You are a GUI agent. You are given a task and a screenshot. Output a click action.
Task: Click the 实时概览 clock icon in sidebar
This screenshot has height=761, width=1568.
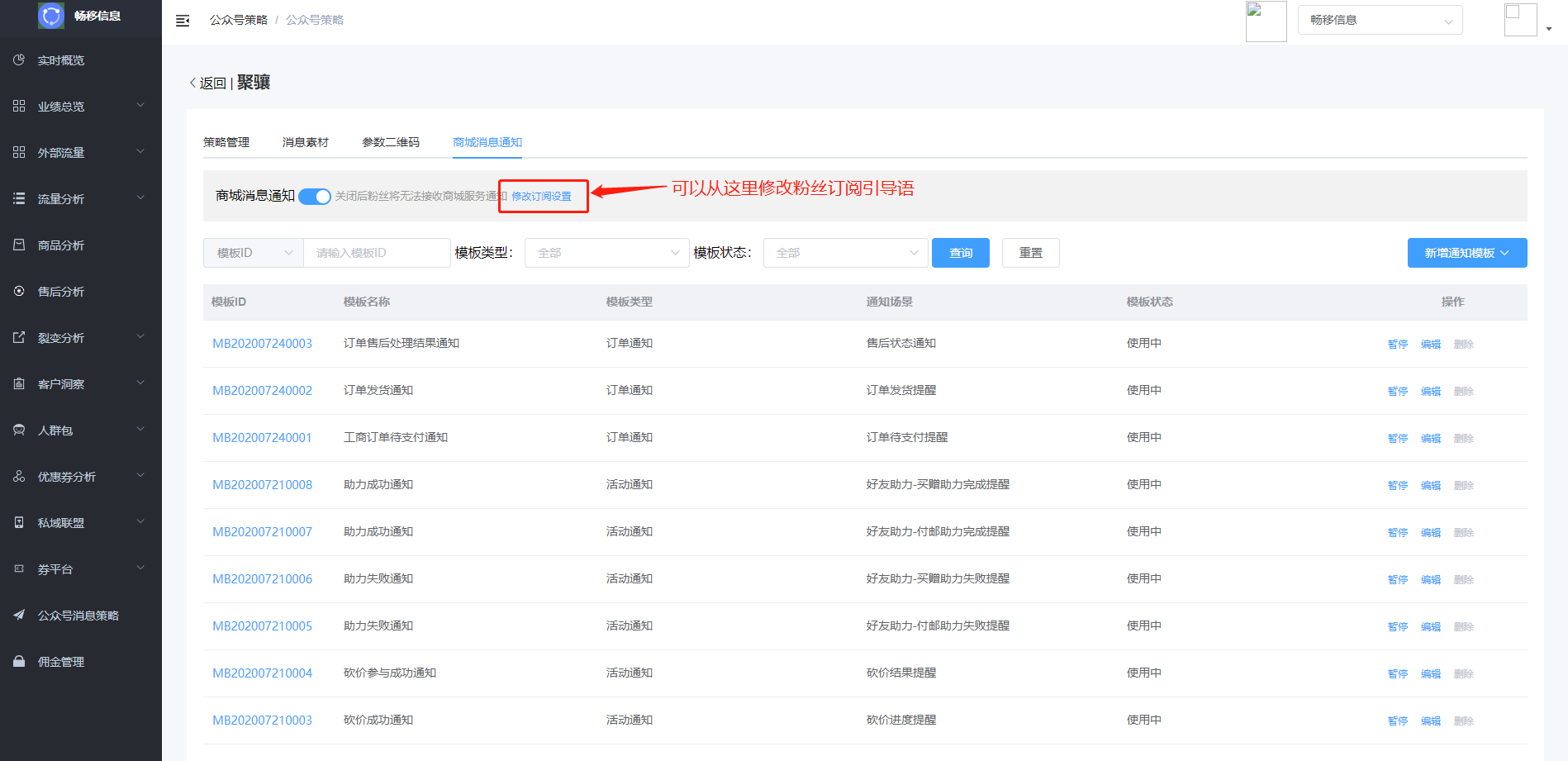(x=19, y=60)
